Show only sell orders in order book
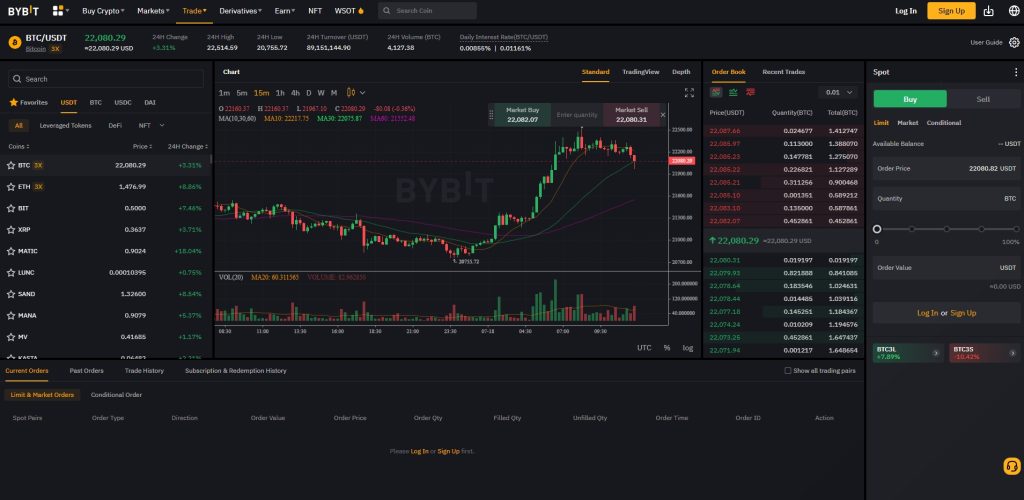This screenshot has width=1024, height=500. click(x=750, y=92)
